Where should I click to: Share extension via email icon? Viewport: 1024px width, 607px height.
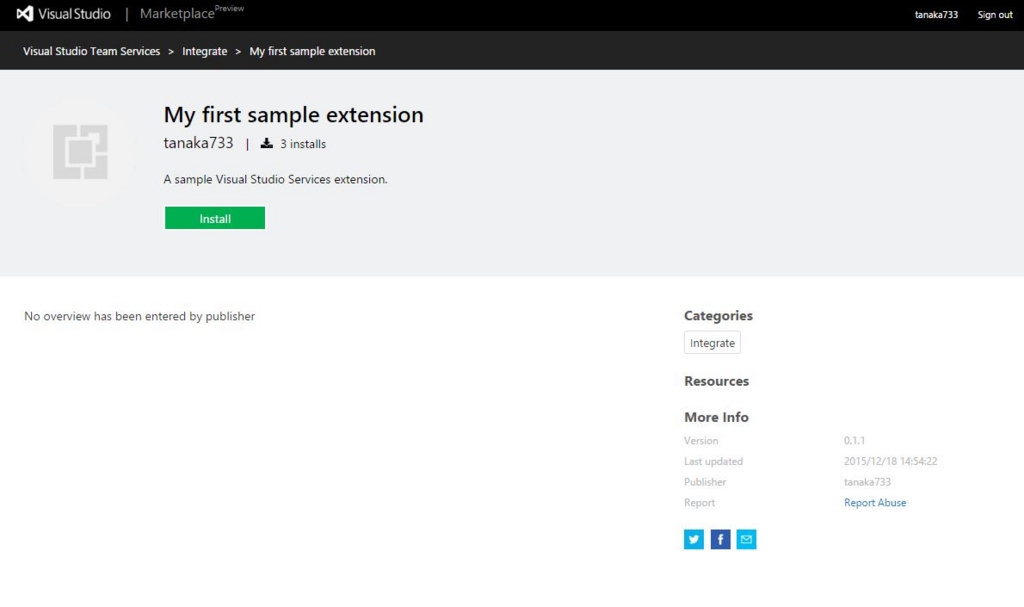[x=746, y=539]
